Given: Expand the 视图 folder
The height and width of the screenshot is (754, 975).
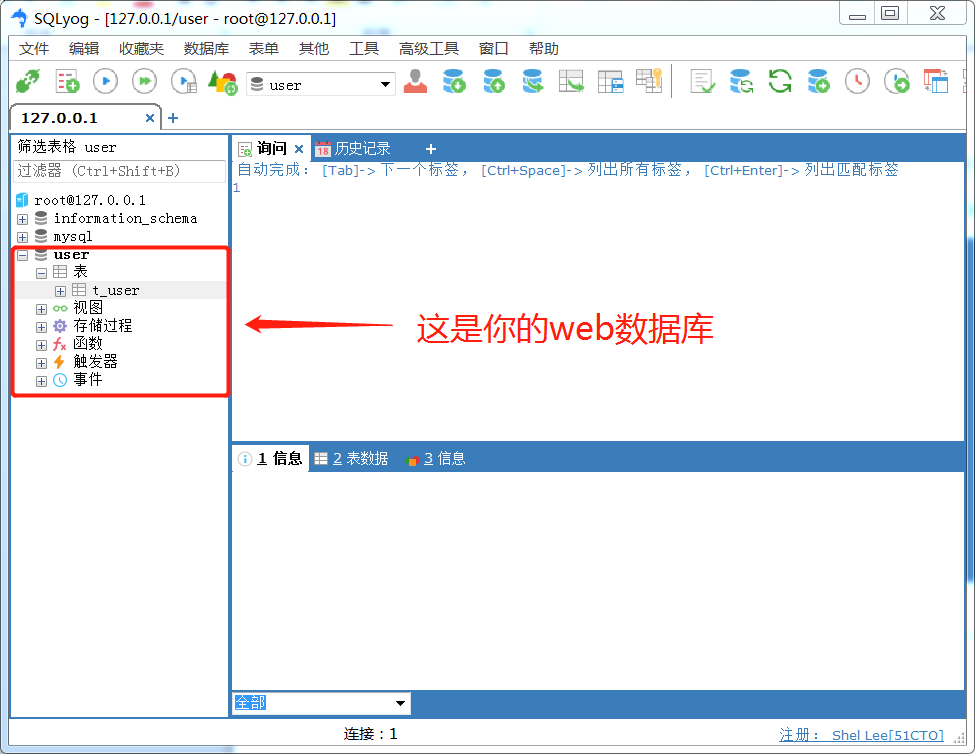Looking at the screenshot, I should click(x=41, y=309).
